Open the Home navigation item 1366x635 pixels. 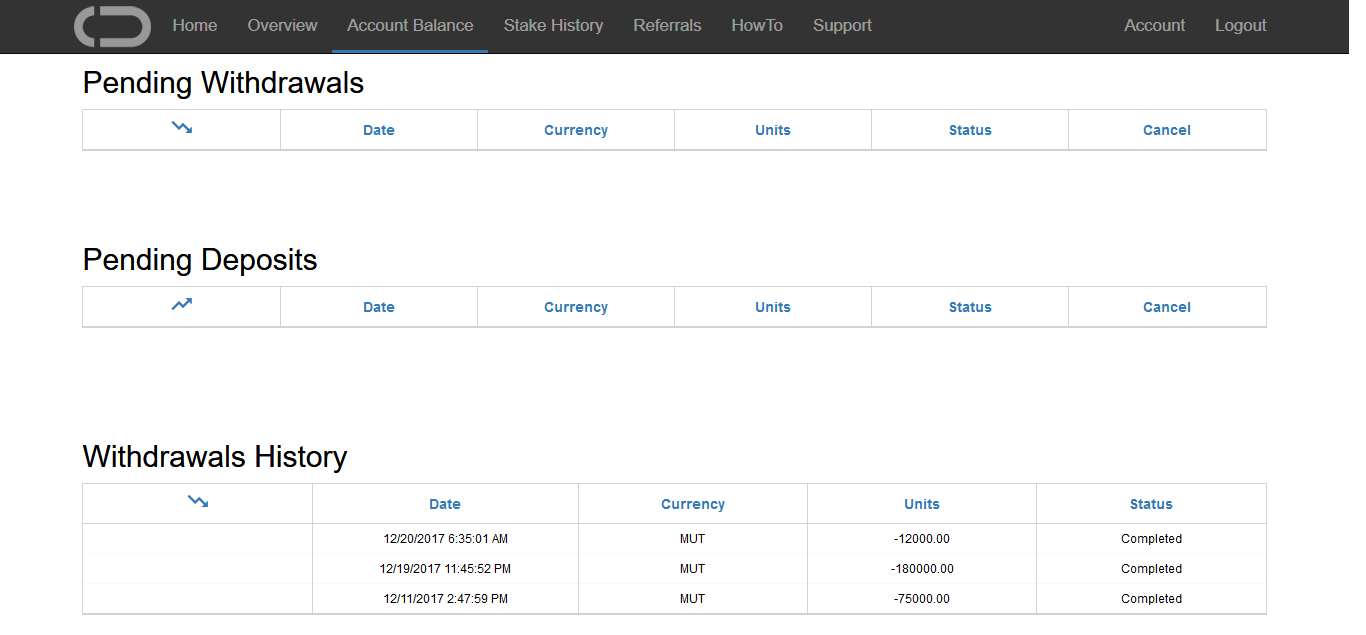tap(194, 25)
